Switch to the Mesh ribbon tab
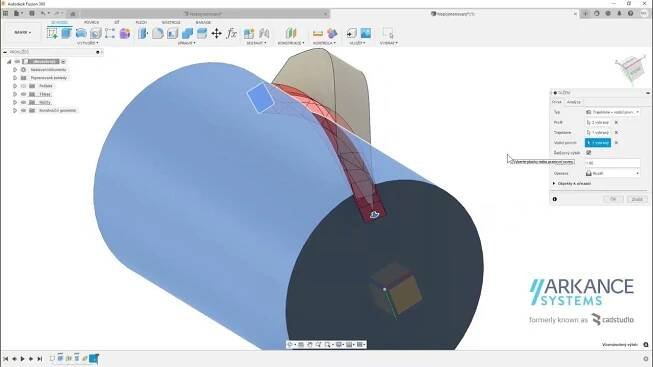The image size is (653, 367). click(117, 22)
